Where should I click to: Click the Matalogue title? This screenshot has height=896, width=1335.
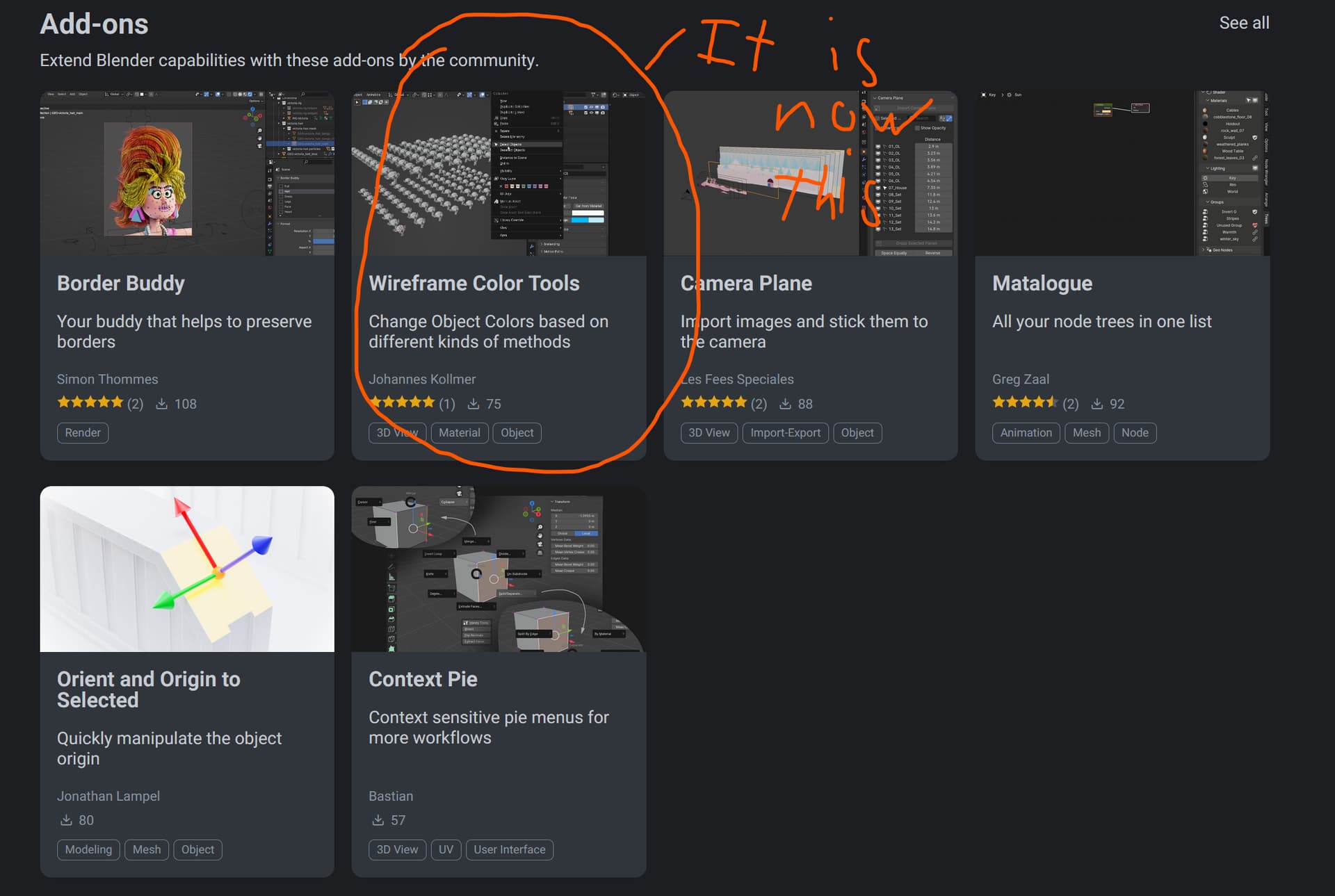(x=1042, y=283)
